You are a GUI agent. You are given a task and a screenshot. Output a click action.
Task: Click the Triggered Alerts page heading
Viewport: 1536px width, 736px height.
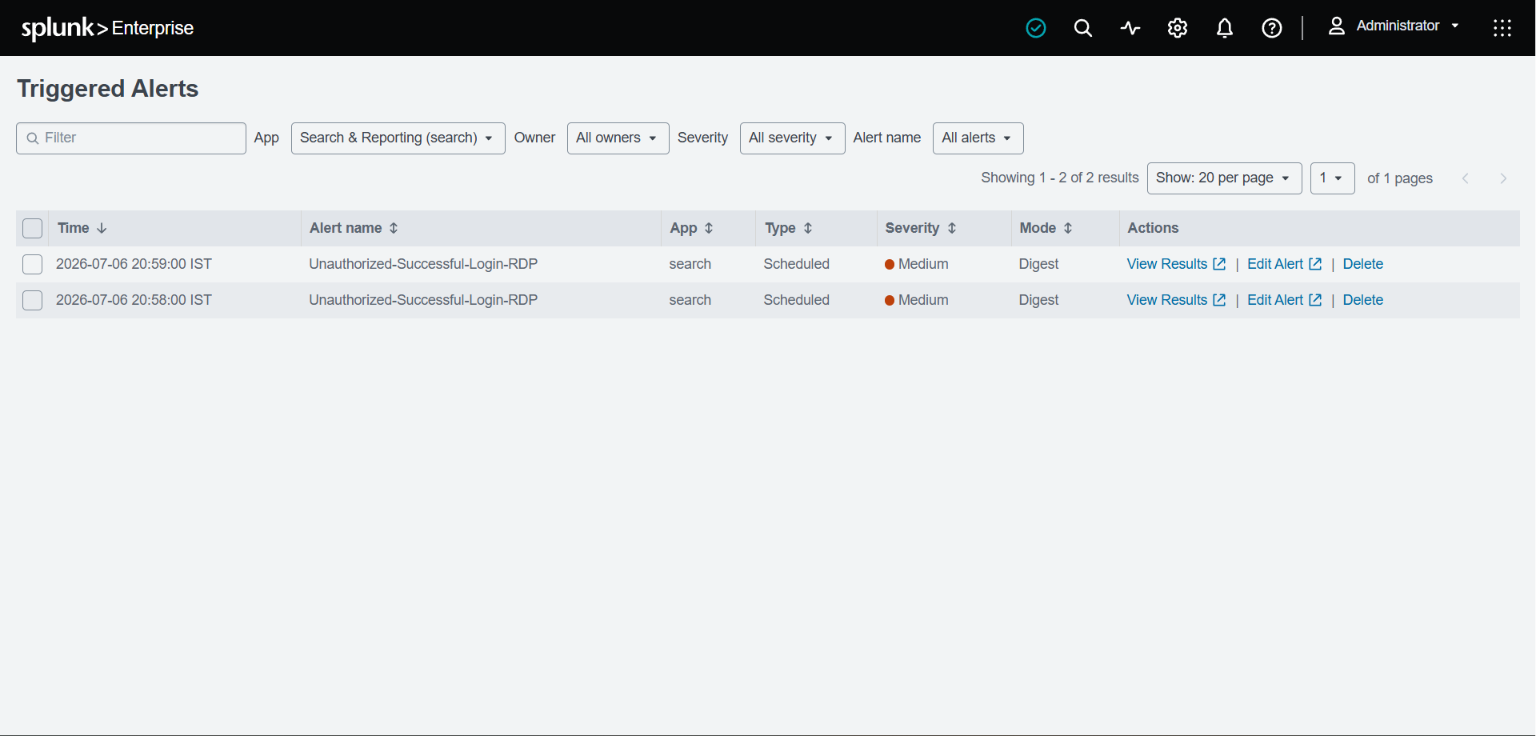108,89
